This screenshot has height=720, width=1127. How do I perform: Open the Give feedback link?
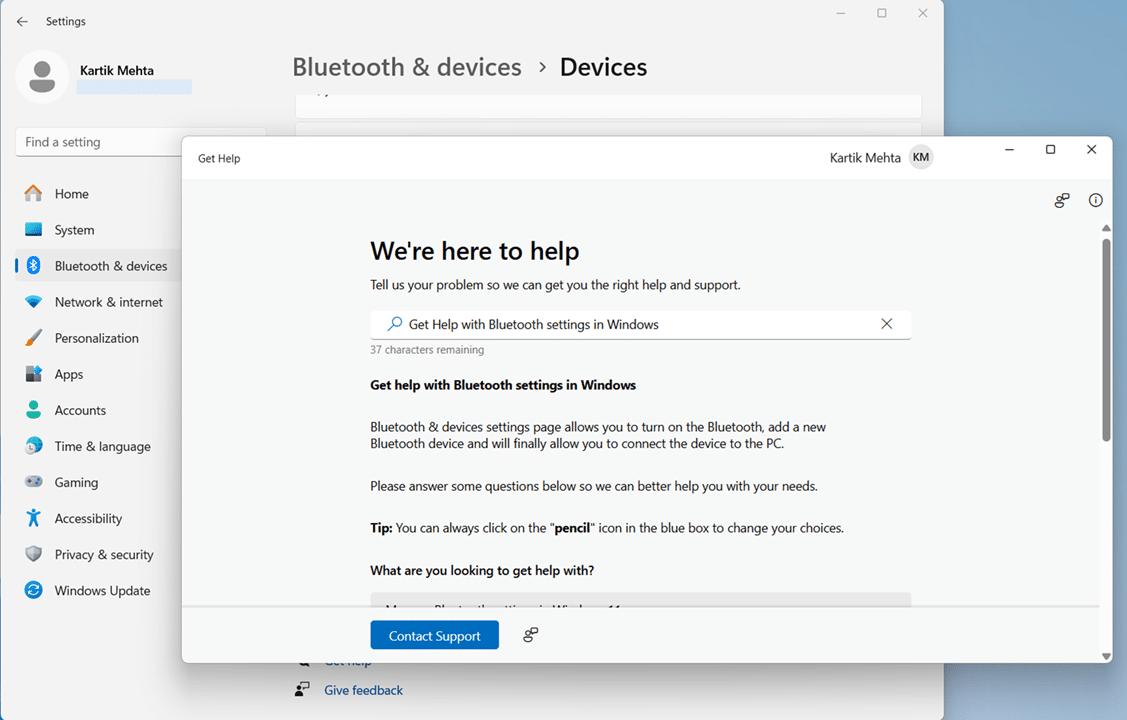[363, 690]
